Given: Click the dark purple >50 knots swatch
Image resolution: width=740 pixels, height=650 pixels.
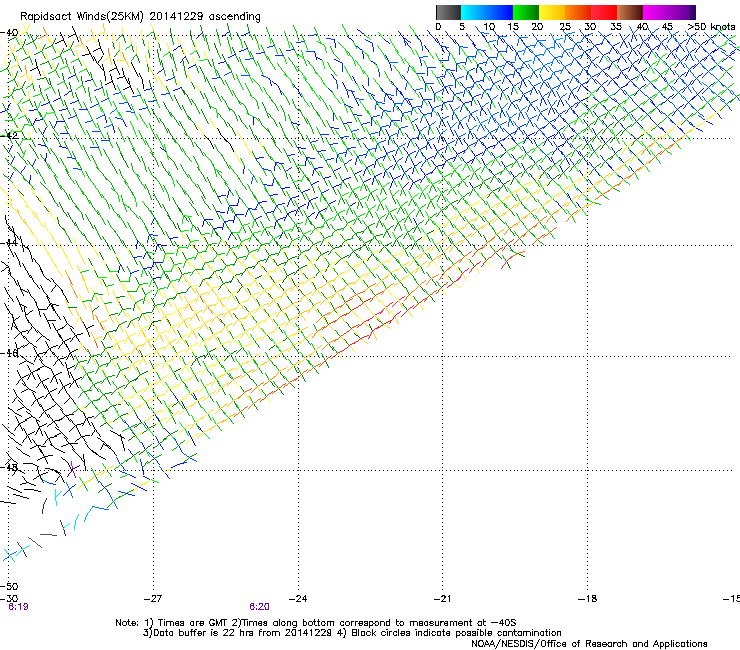Looking at the screenshot, I should point(693,12).
